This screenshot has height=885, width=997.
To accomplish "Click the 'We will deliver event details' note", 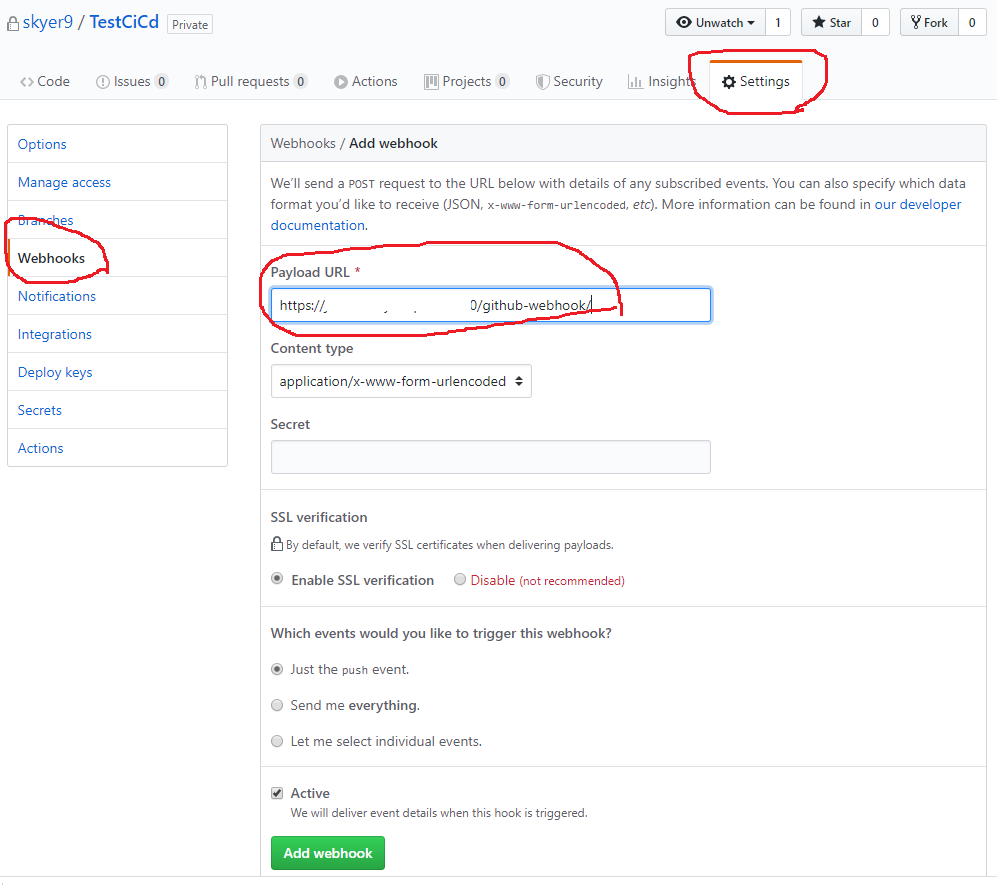I will tap(439, 813).
